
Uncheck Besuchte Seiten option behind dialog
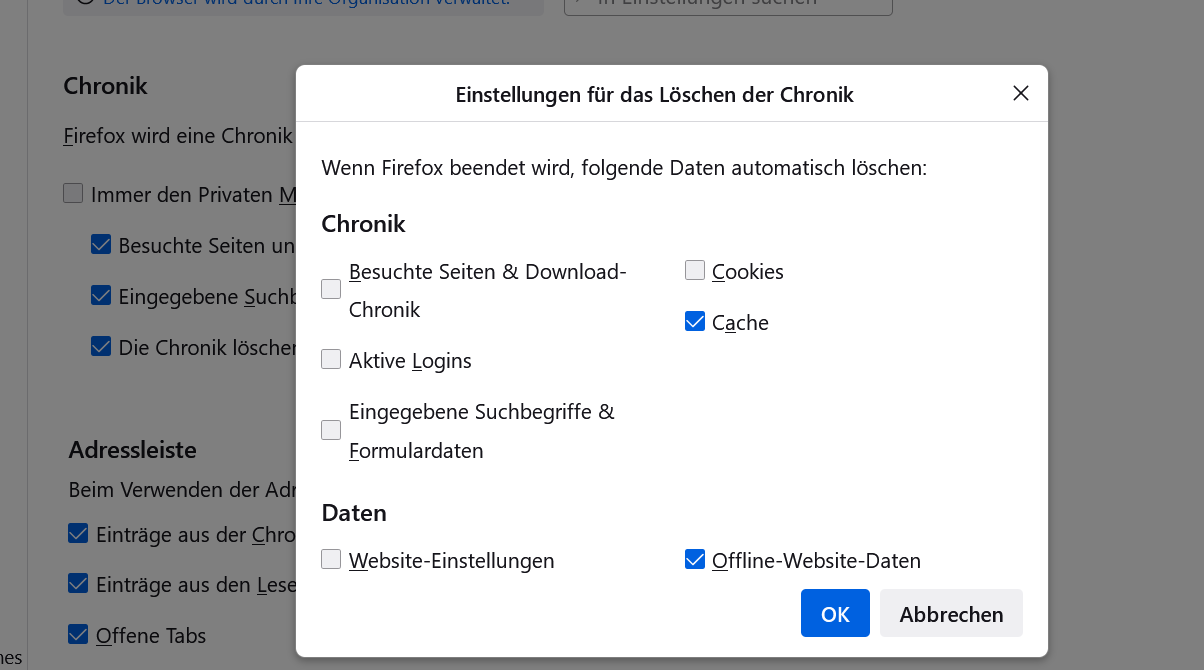coord(101,245)
